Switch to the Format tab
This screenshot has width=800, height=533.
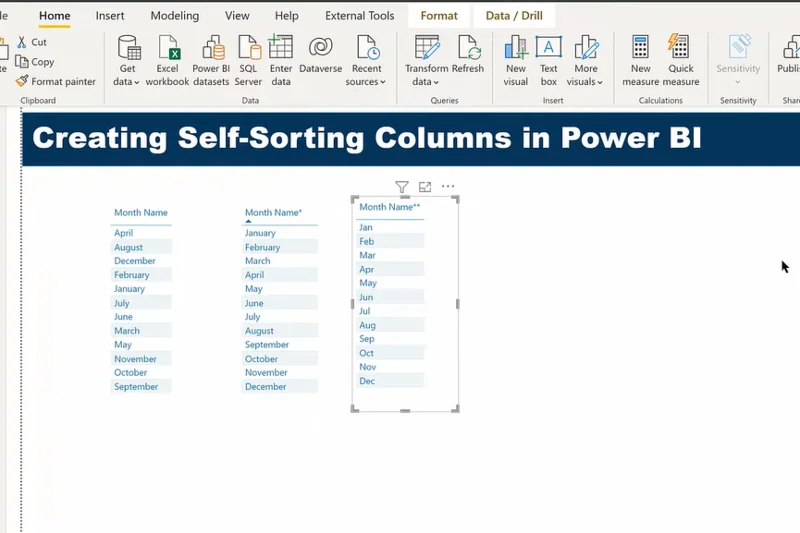tap(439, 16)
